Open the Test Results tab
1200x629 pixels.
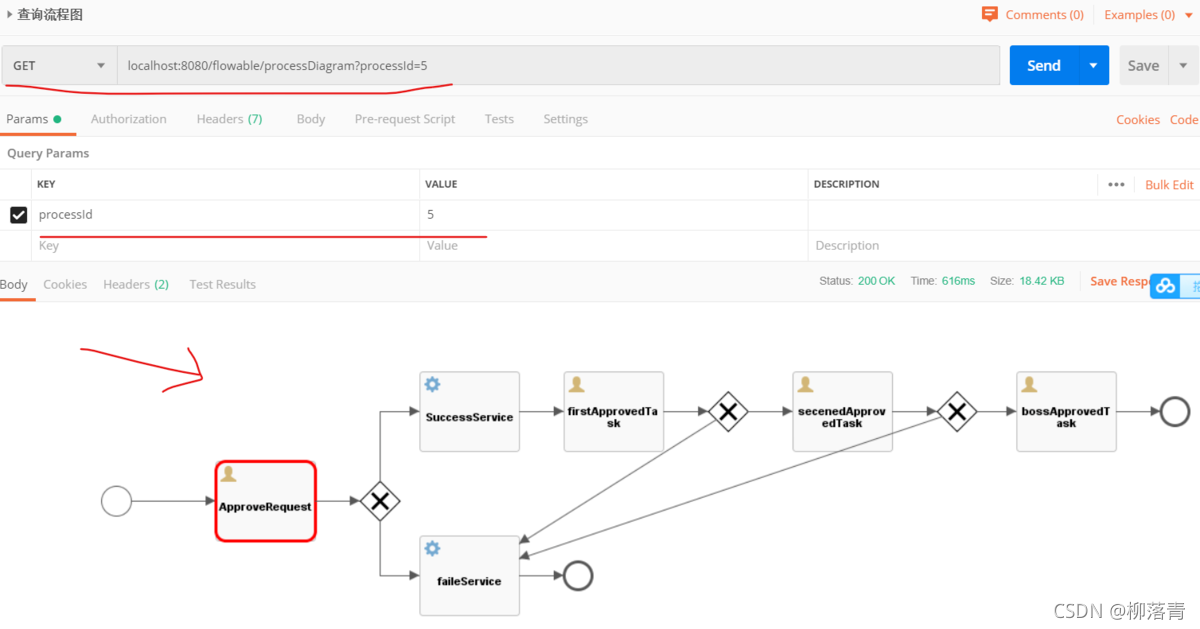click(222, 284)
